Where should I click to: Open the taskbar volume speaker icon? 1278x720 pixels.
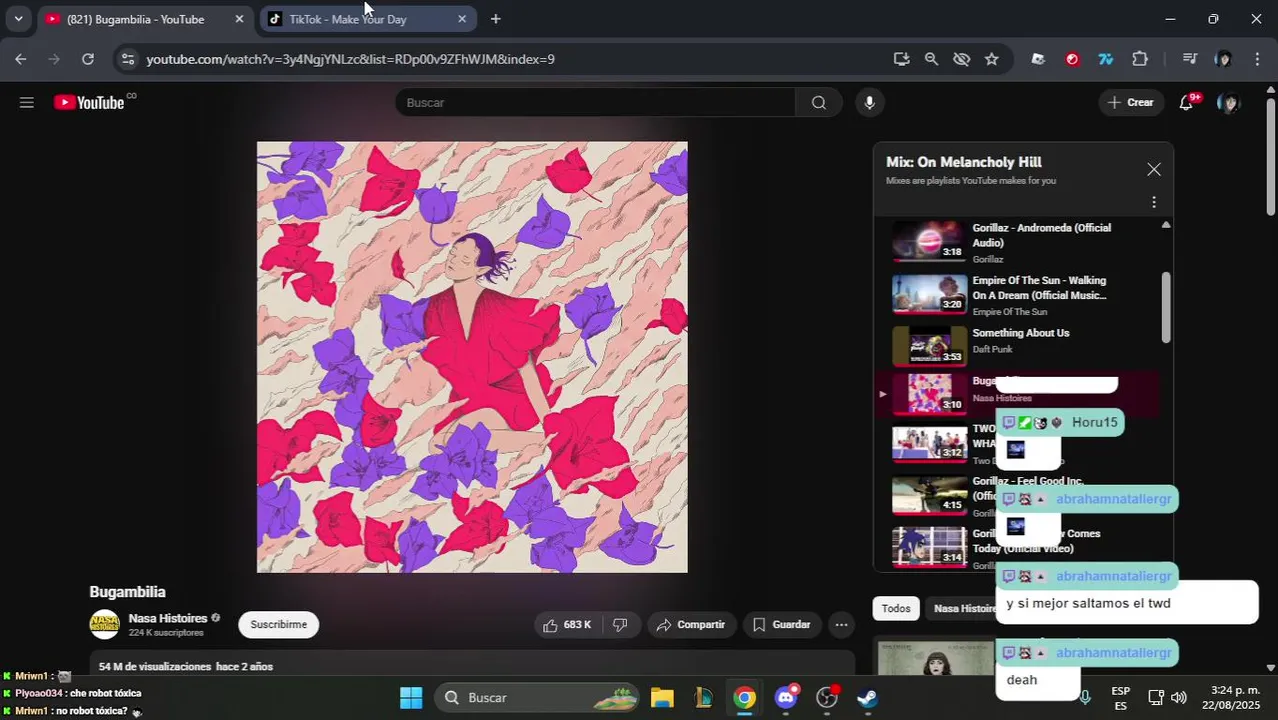1179,698
